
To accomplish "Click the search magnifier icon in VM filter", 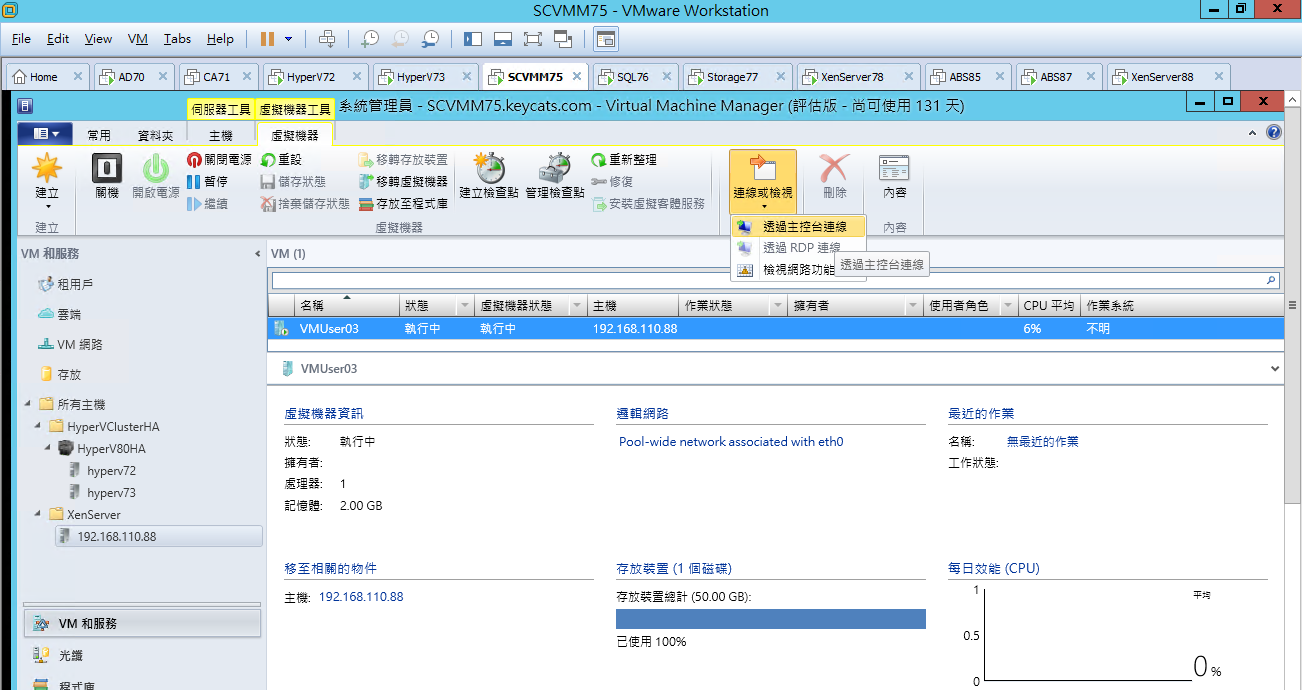I will click(1272, 281).
